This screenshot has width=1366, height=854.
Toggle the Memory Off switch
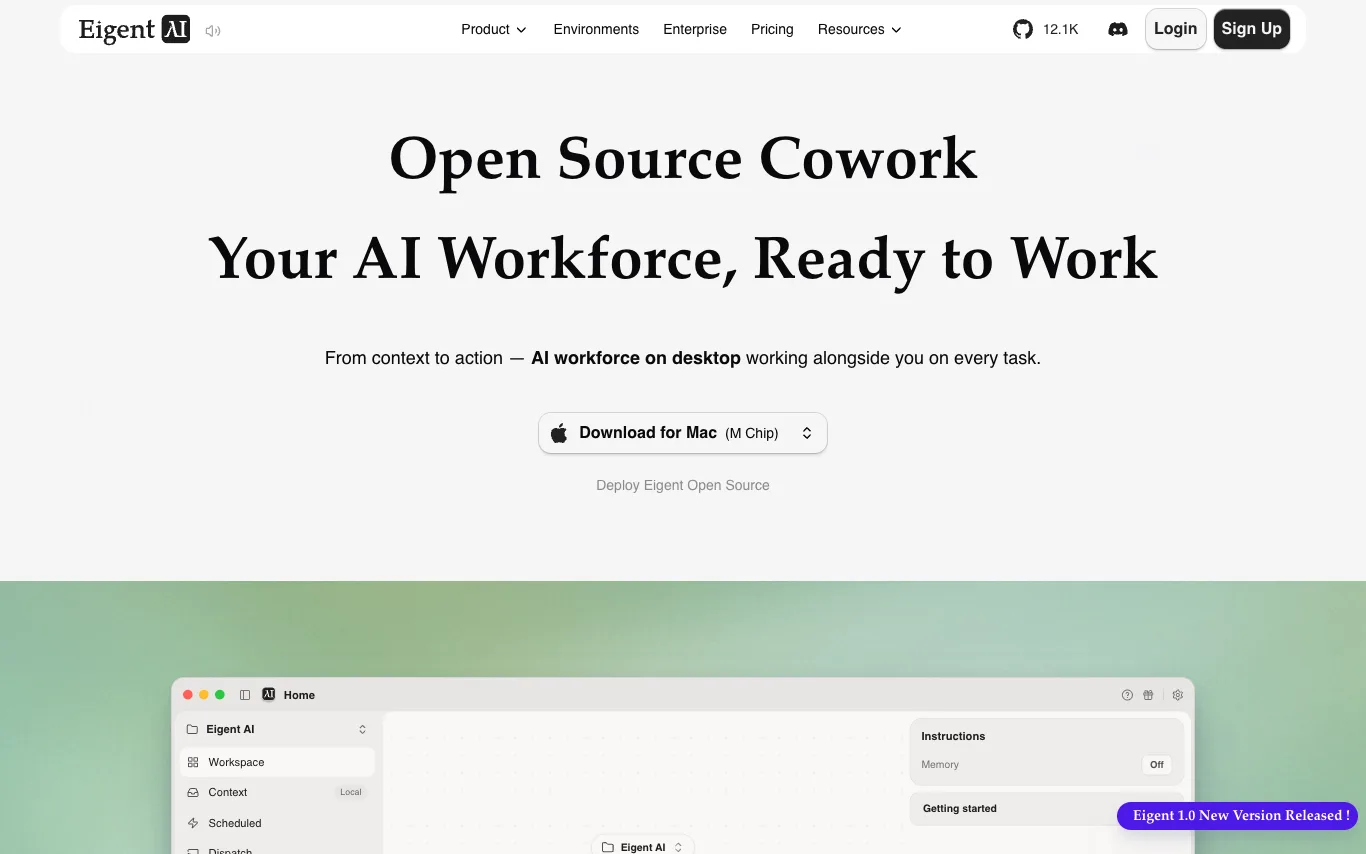pyautogui.click(x=1156, y=765)
